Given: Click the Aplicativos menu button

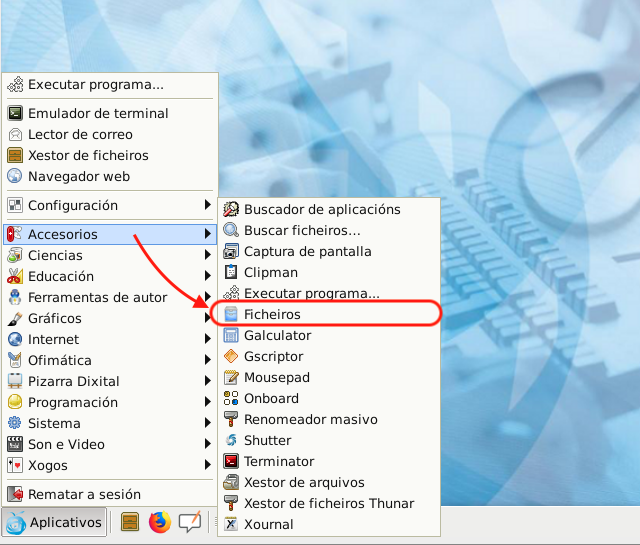Looking at the screenshot, I should [x=55, y=522].
